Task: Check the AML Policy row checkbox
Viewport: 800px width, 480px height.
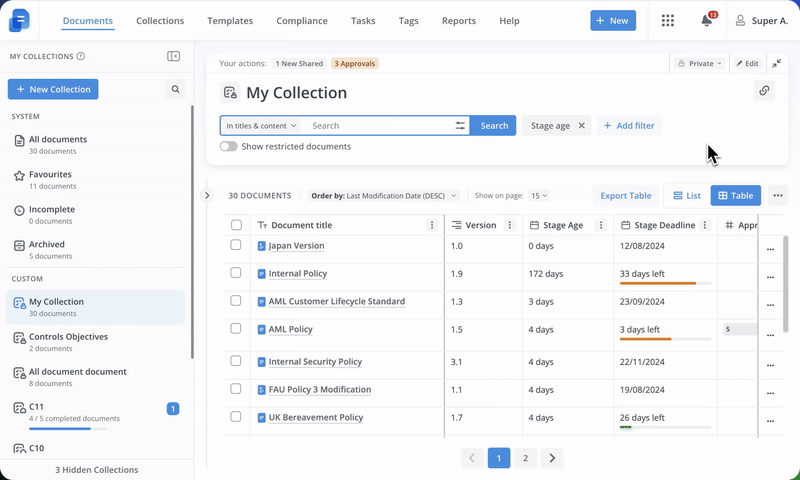Action: [x=236, y=329]
